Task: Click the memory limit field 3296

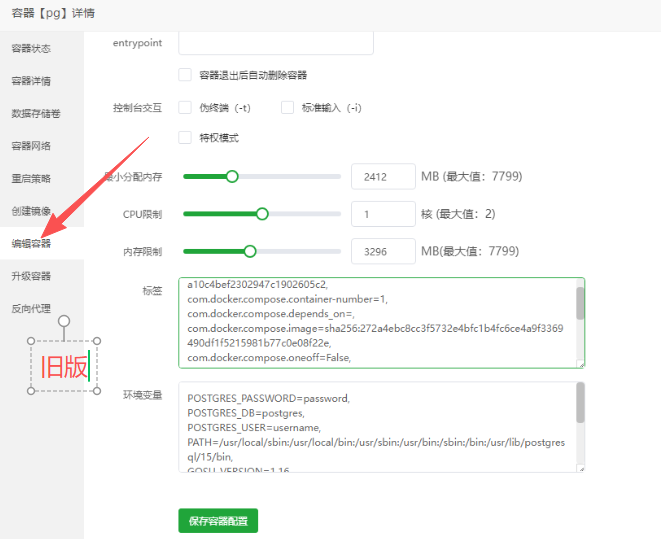Action: click(383, 252)
